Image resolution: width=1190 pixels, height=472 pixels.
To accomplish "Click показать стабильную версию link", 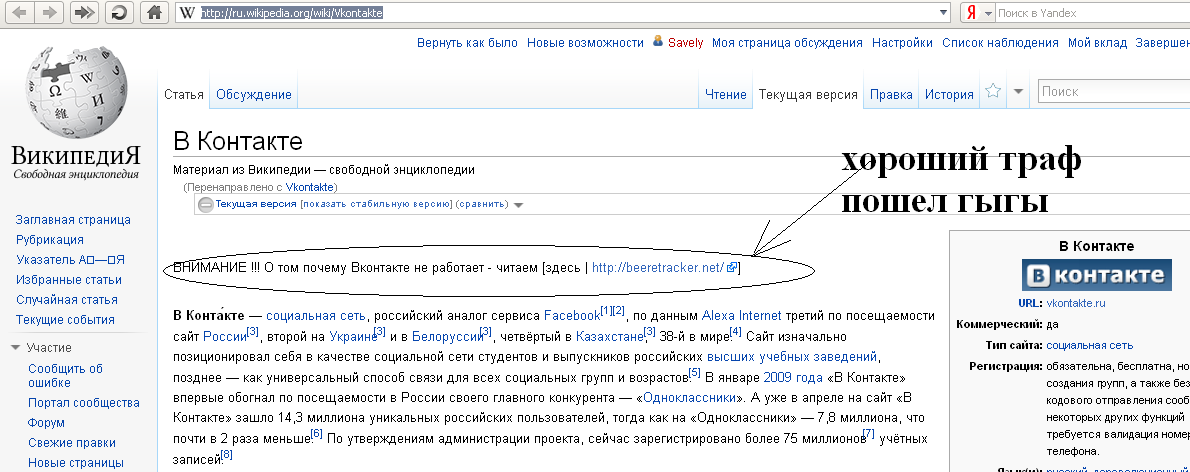I will point(376,204).
